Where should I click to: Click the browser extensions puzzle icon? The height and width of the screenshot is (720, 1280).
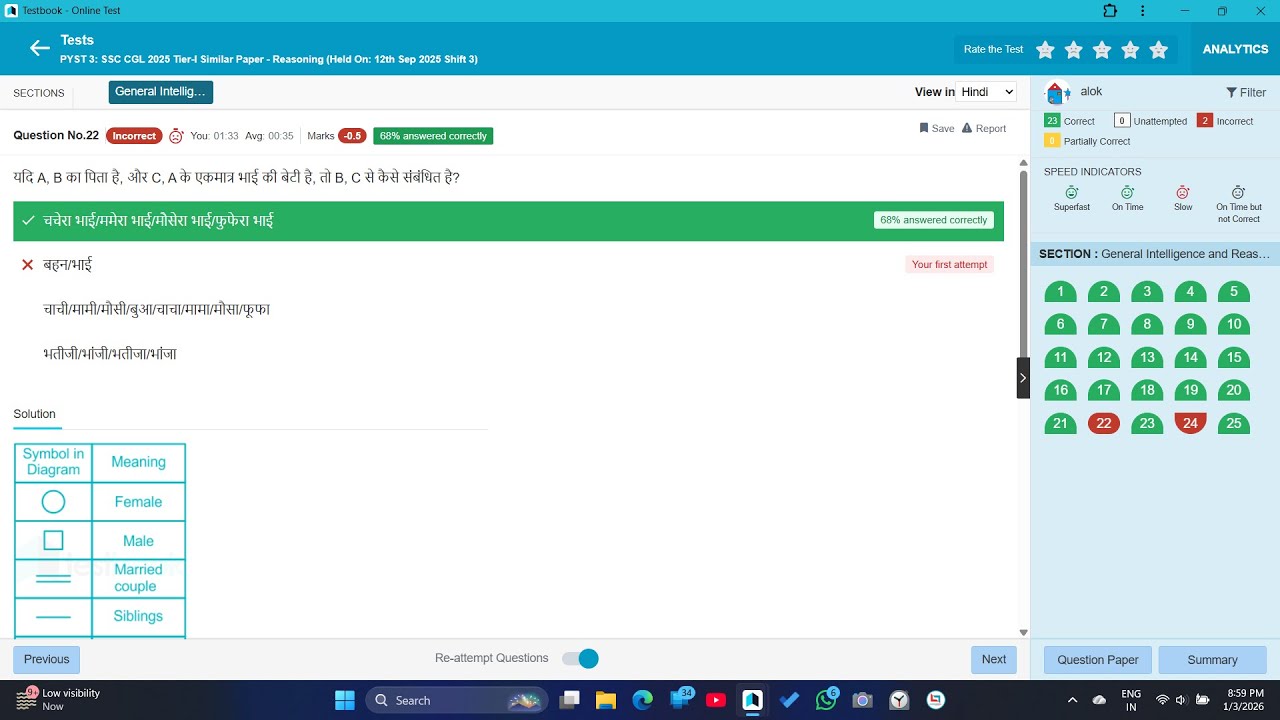point(1110,11)
